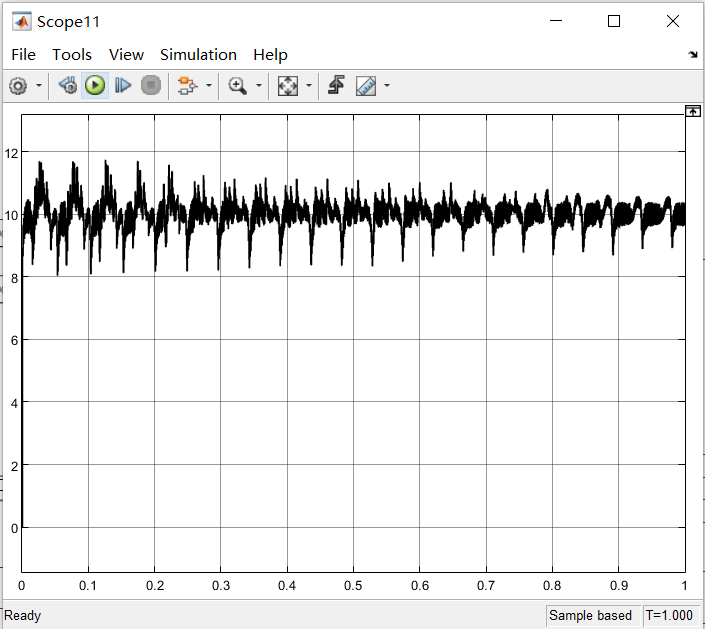Screen dimensions: 705x629
Task: Minimize the Scope11 window
Action: click(x=556, y=21)
